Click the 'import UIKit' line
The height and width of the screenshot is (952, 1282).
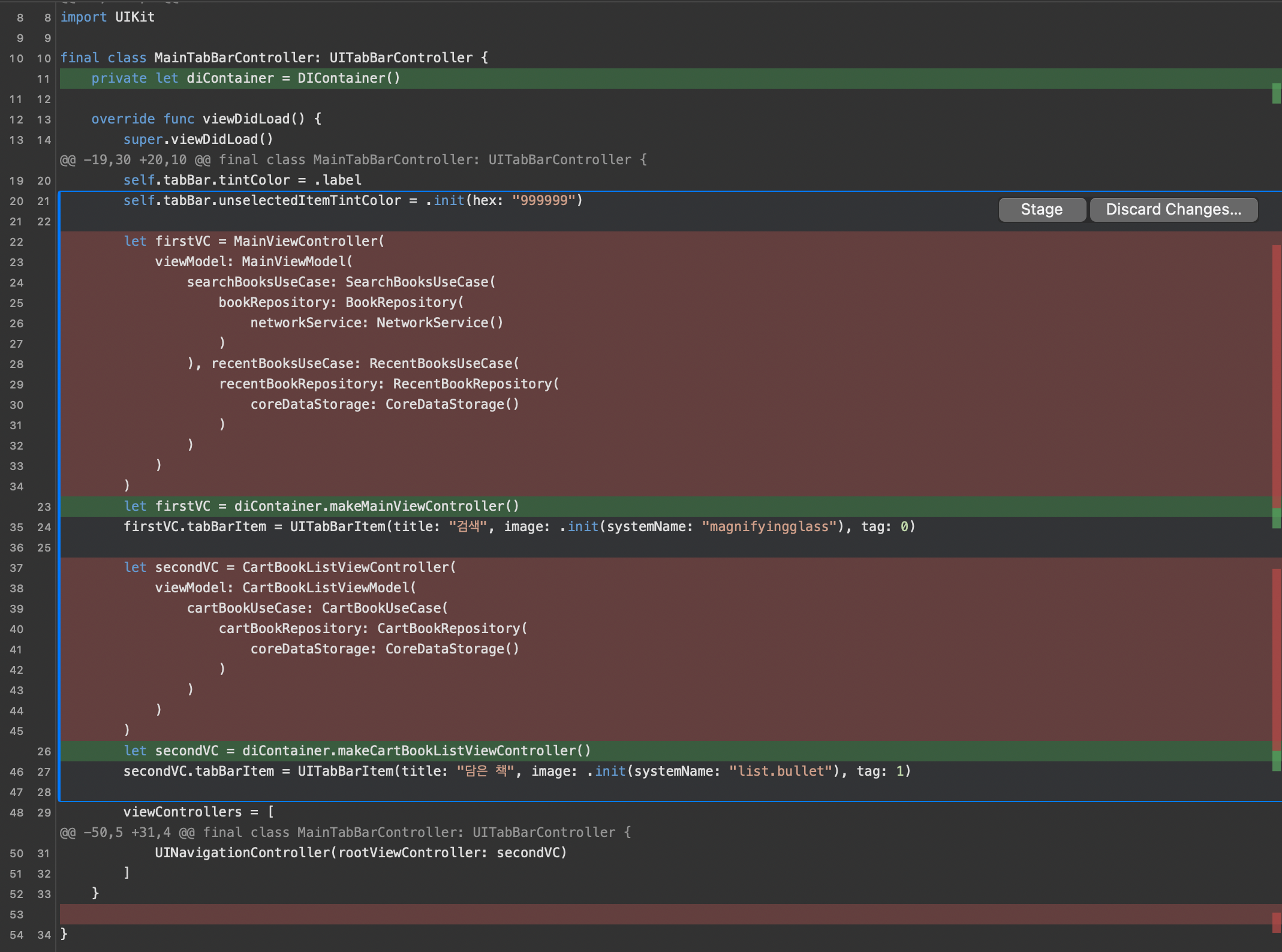pos(108,17)
